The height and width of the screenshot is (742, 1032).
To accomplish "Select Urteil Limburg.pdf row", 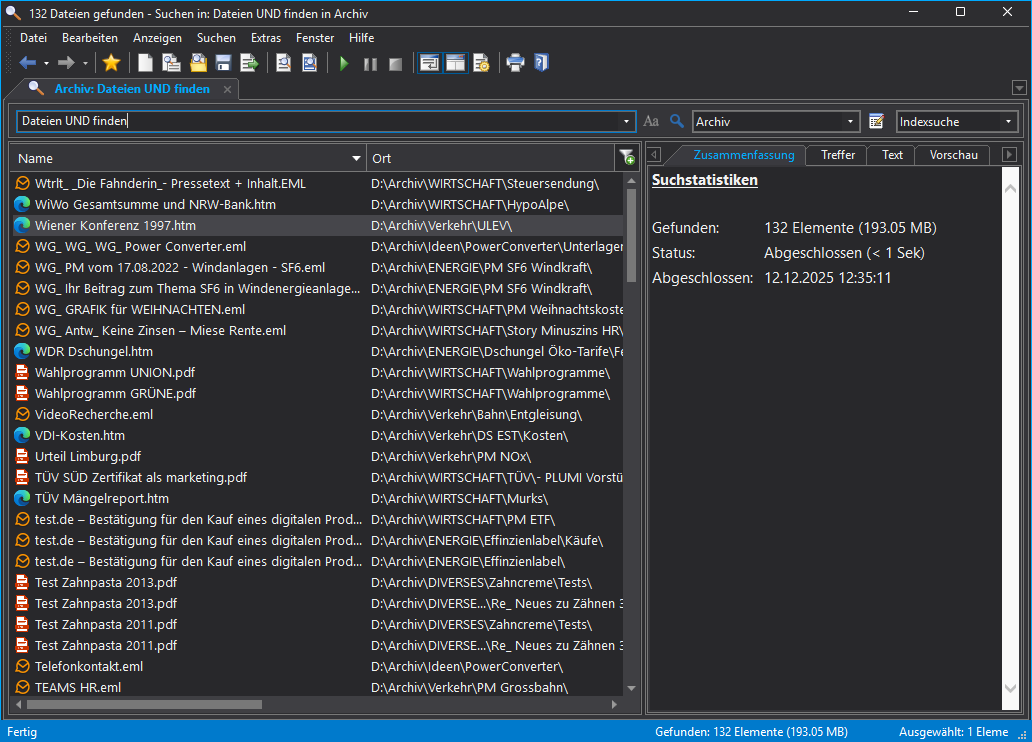I will pos(318,456).
